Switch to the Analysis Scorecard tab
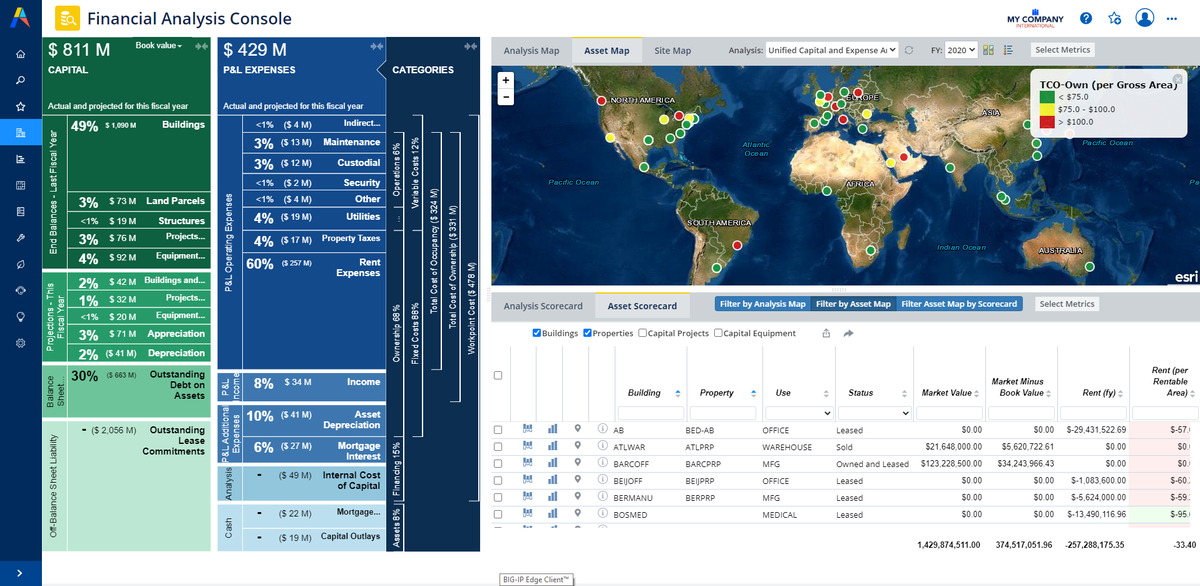Screen dimensions: 1200x586 tap(542, 306)
